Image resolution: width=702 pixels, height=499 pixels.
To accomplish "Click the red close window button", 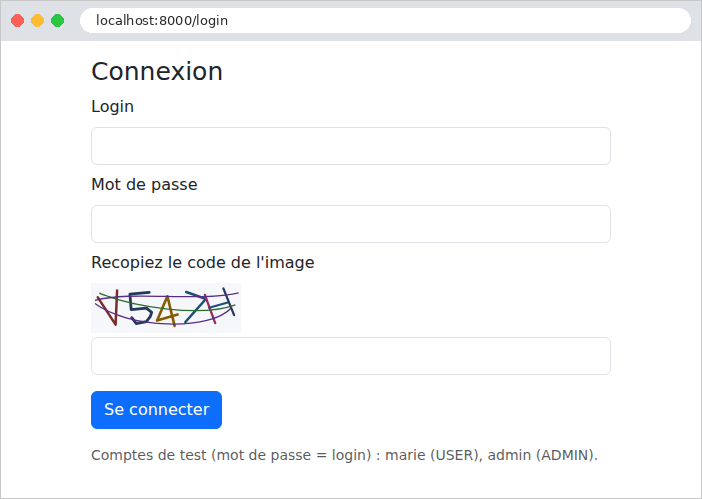I will (17, 21).
